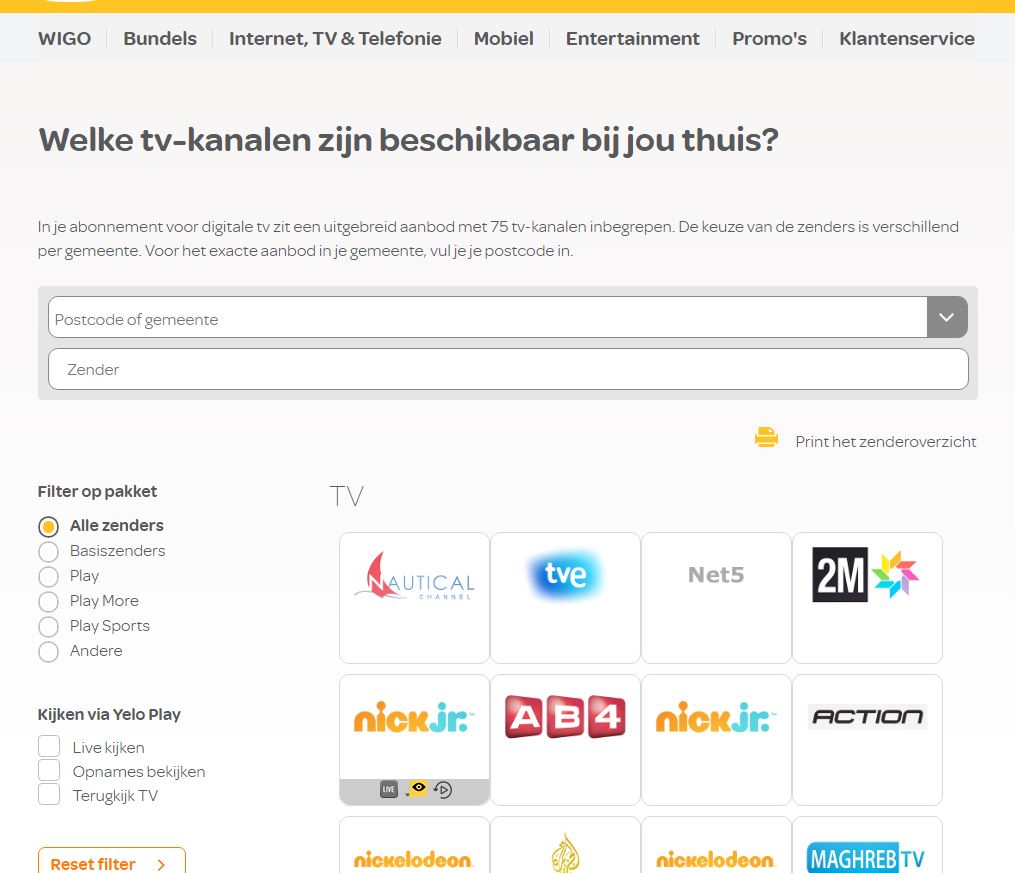Open the Al Jazeera channel card
Viewport: 1015px width, 873px height.
point(565,845)
